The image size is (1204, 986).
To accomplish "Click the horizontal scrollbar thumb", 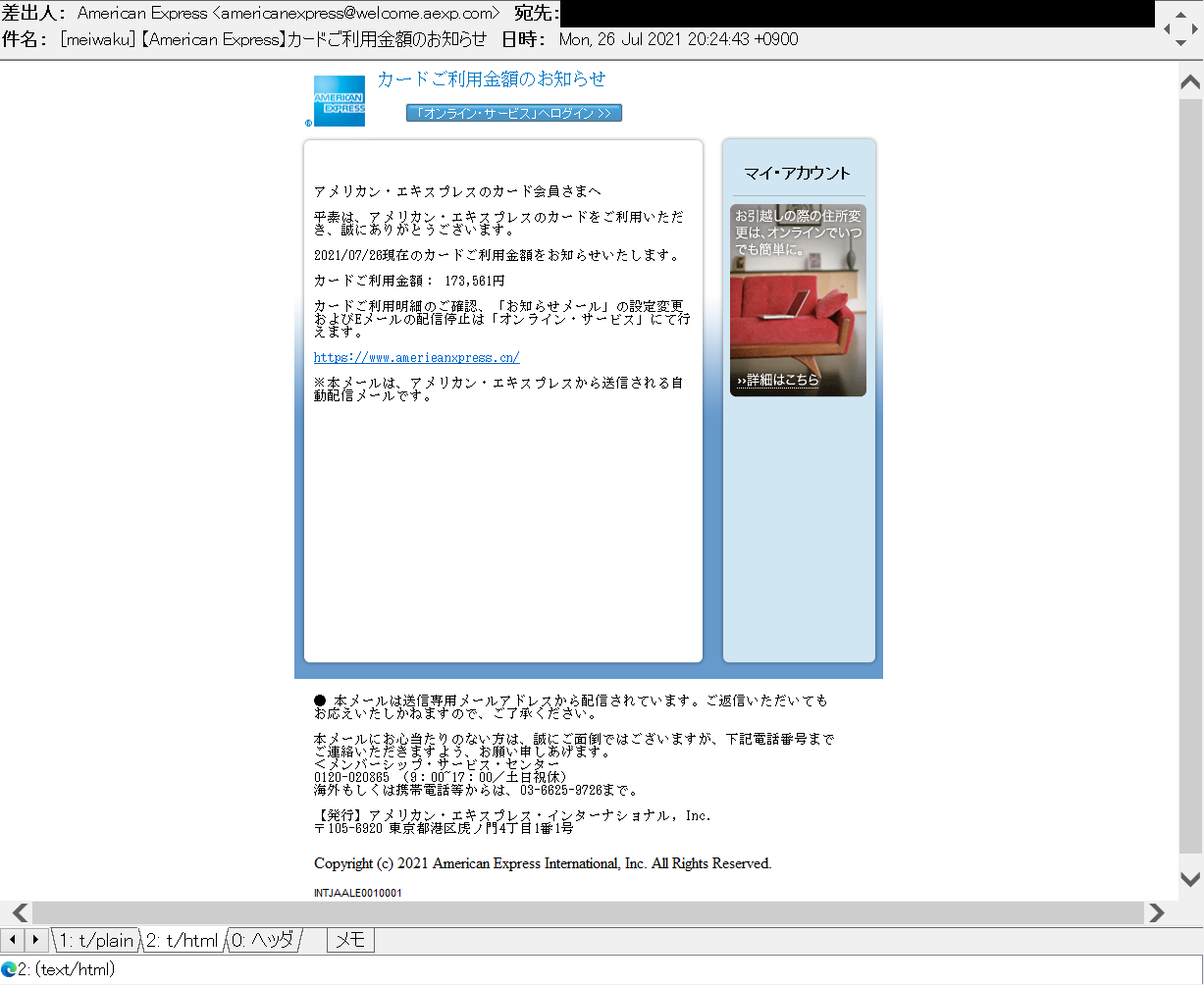I will (589, 913).
